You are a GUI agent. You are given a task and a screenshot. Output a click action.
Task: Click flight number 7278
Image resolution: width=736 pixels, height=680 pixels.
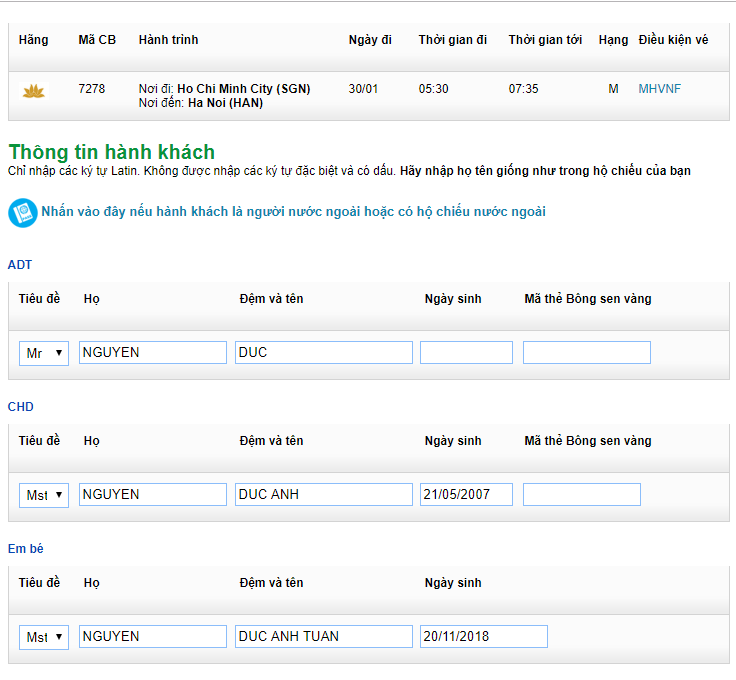[92, 89]
